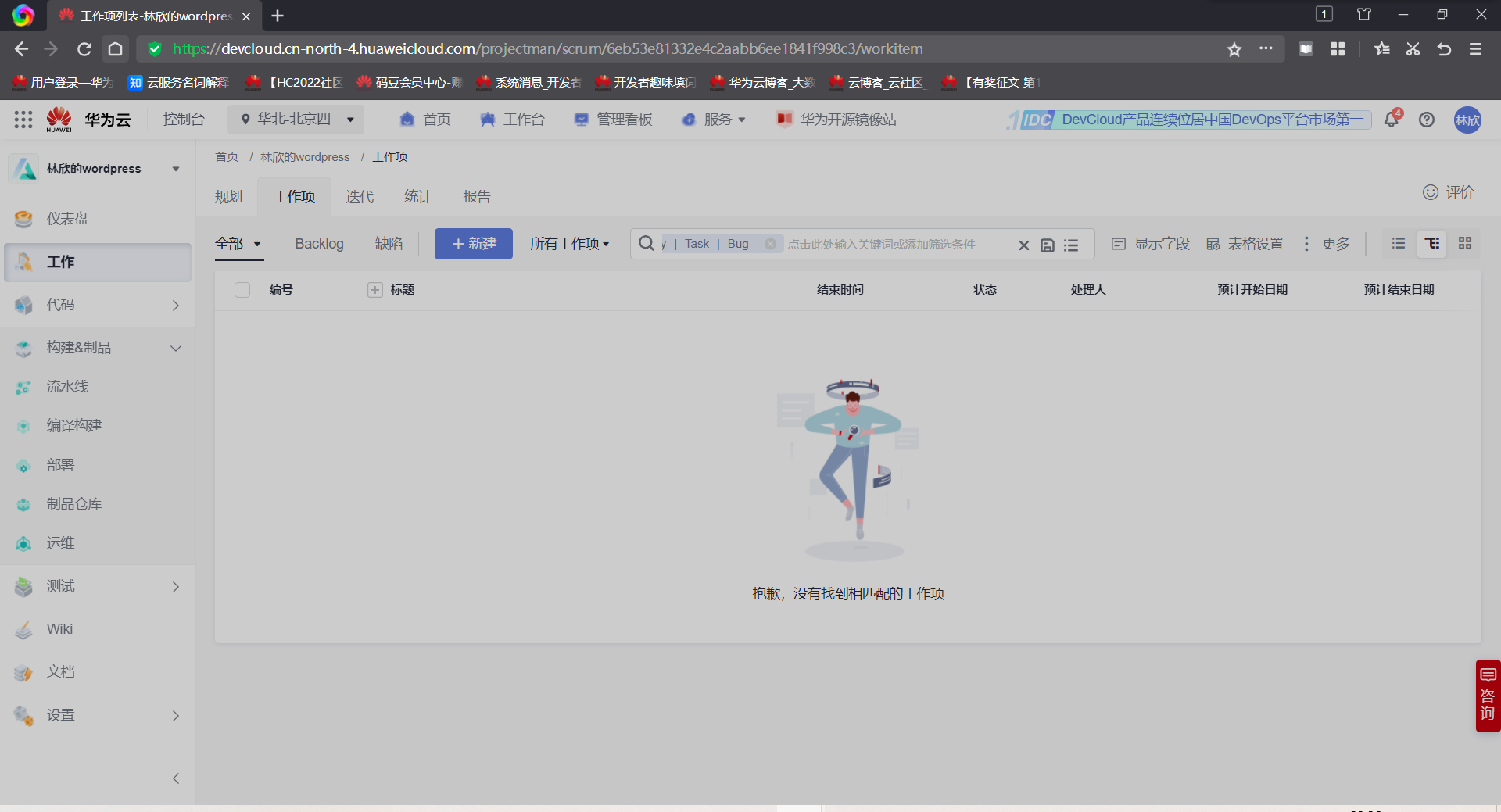Open 华为开源镜像站 link
The width and height of the screenshot is (1501, 812).
[x=836, y=120]
